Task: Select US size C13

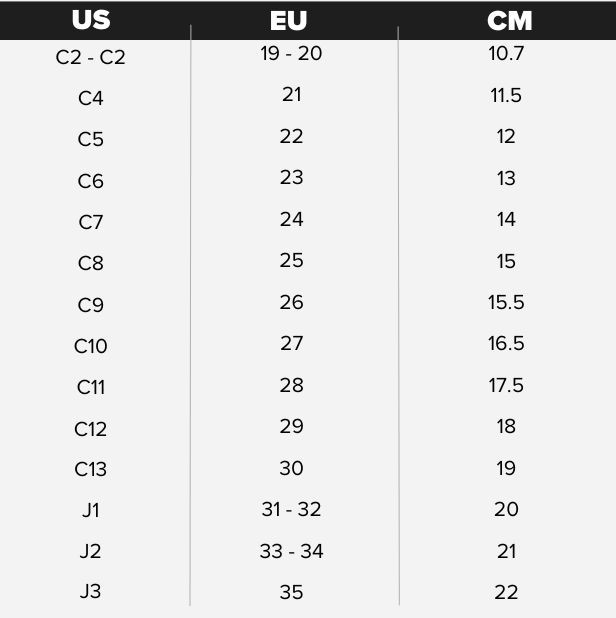Action: coord(91,469)
